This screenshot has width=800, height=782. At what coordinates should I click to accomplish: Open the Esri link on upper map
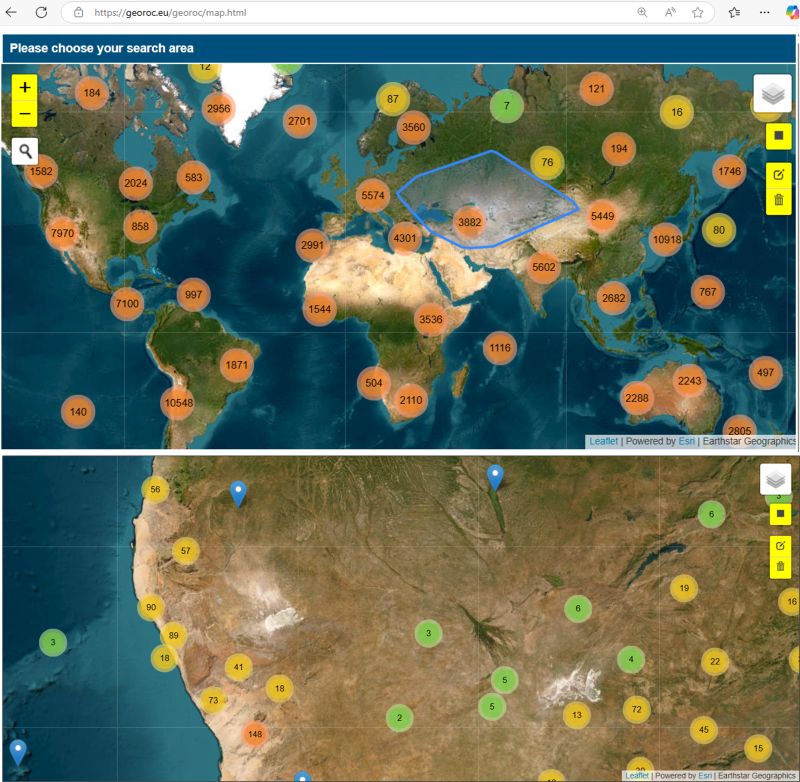[x=686, y=440]
